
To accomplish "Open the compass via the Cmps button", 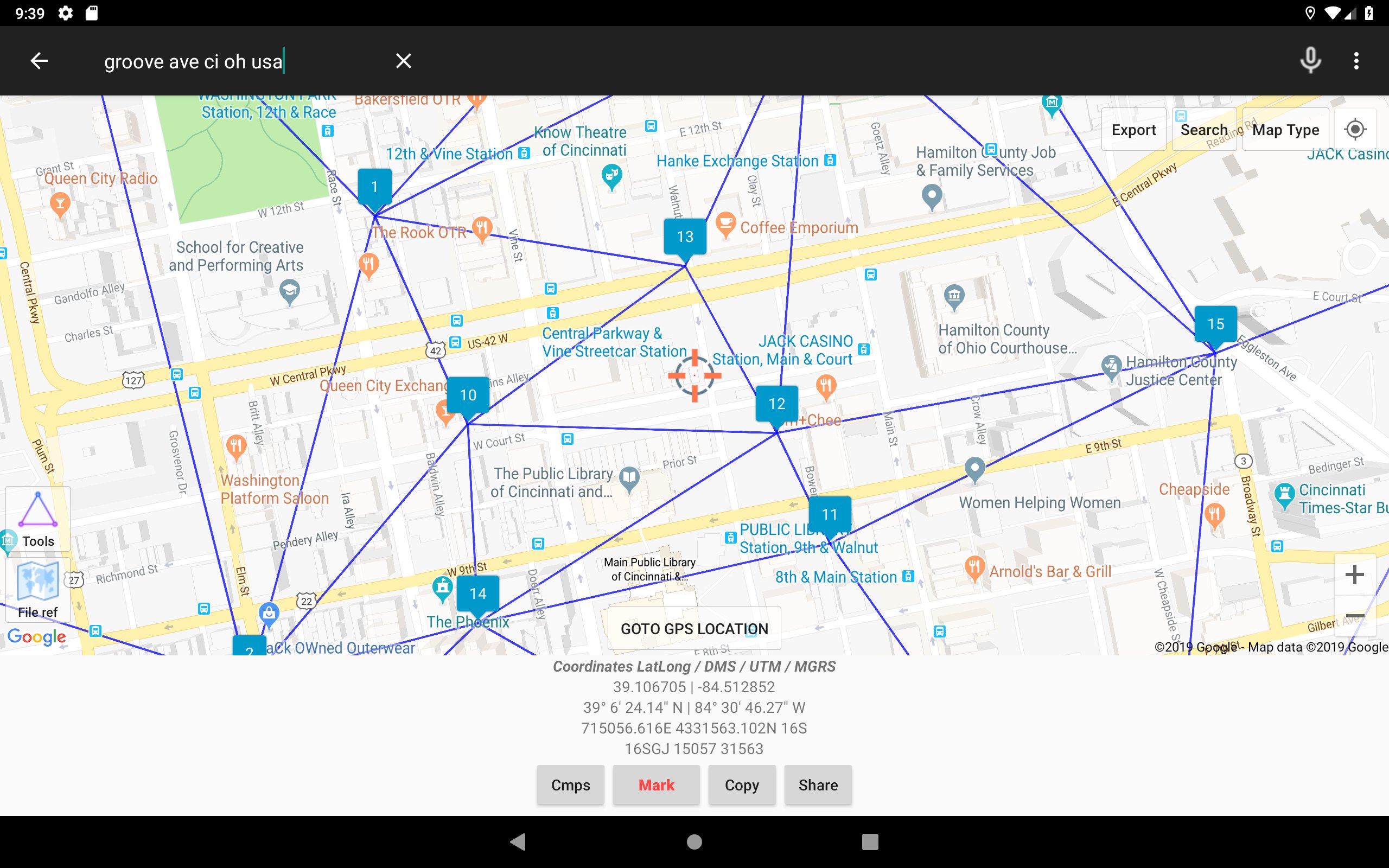I will click(570, 785).
